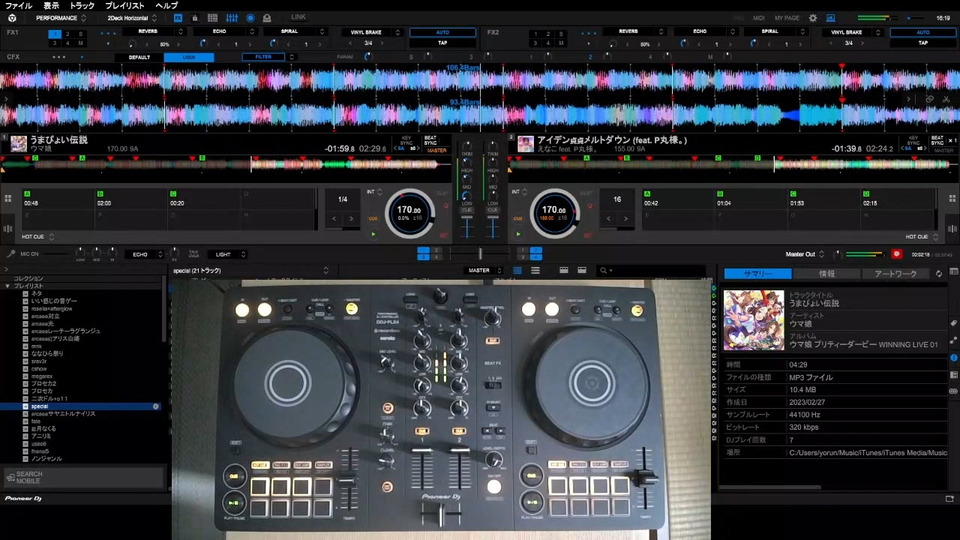Click refresh icon next to アートワーク tab
This screenshot has height=540, width=960.
(939, 274)
